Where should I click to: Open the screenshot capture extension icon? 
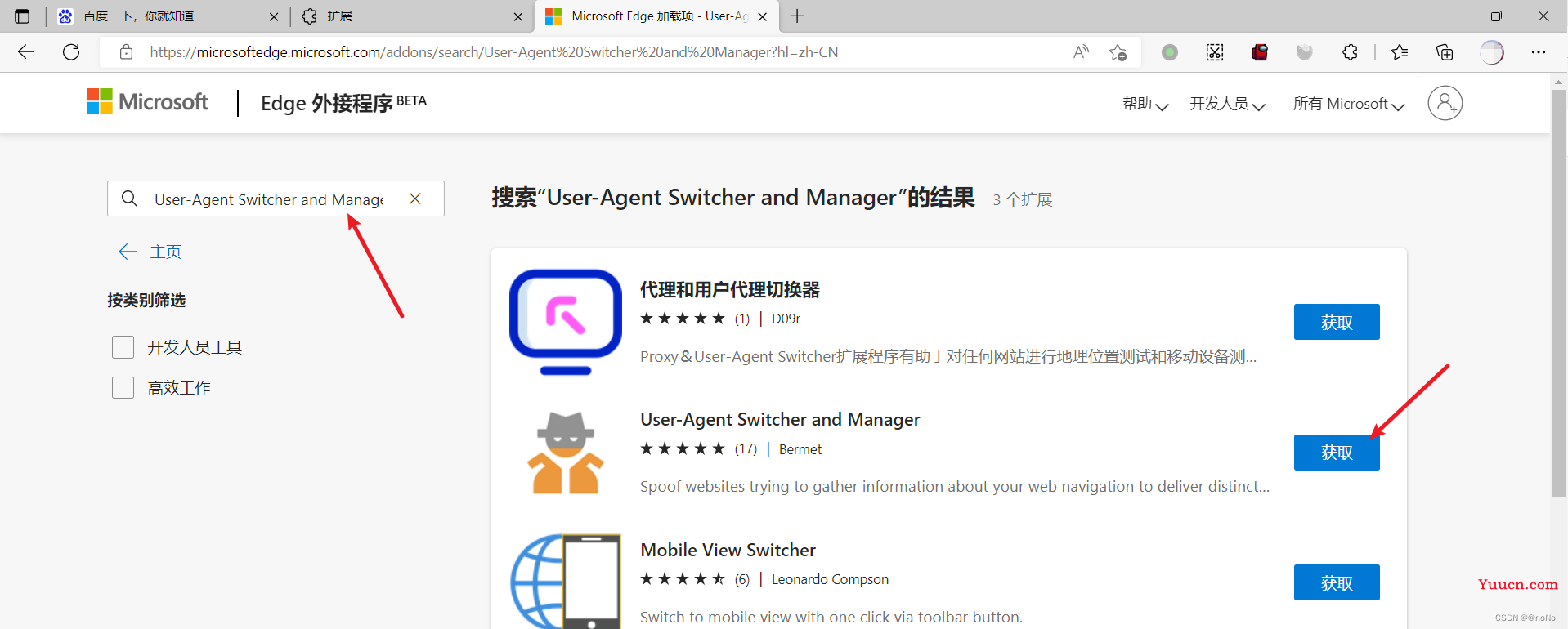(1215, 52)
